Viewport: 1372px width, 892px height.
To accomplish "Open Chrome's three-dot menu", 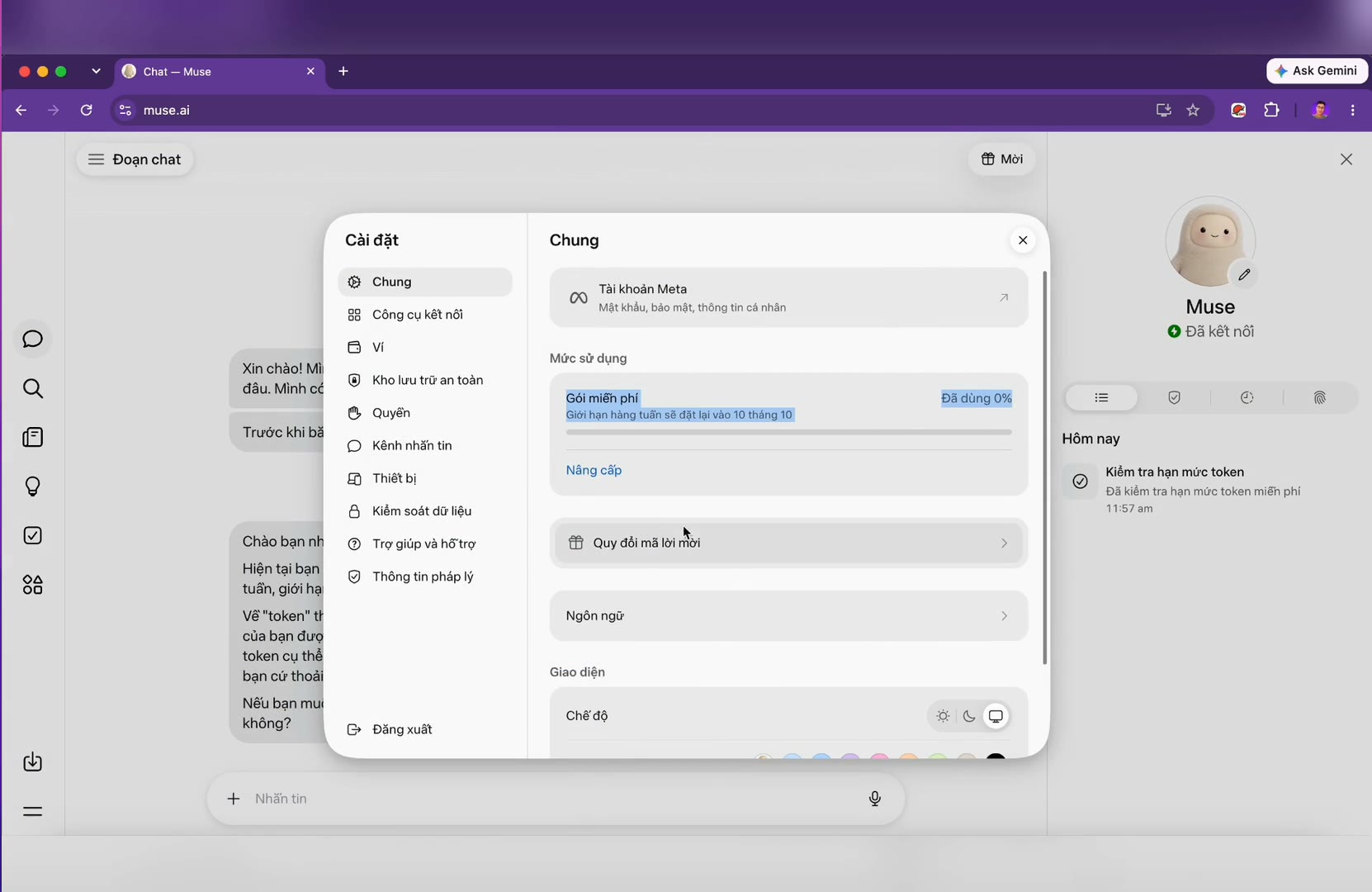I will click(x=1352, y=110).
